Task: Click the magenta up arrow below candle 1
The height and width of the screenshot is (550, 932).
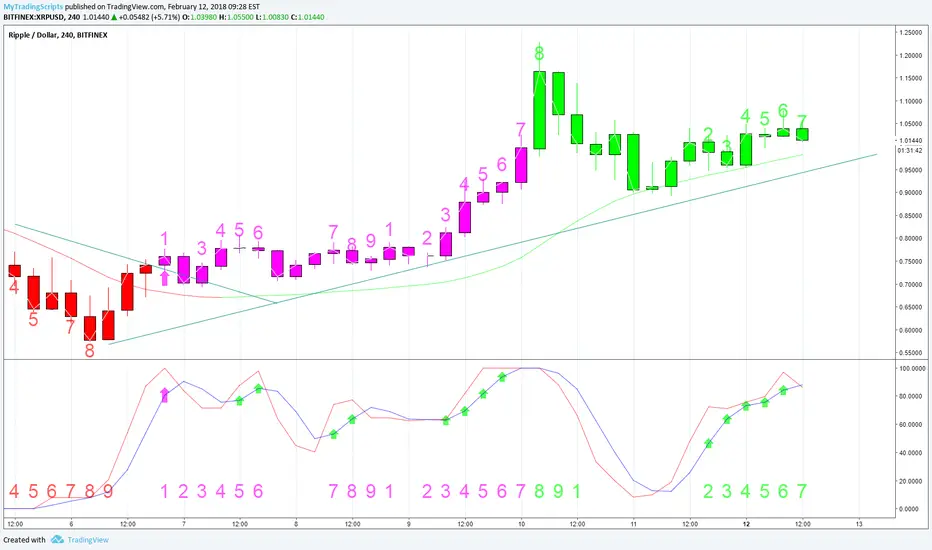Action: pos(165,278)
